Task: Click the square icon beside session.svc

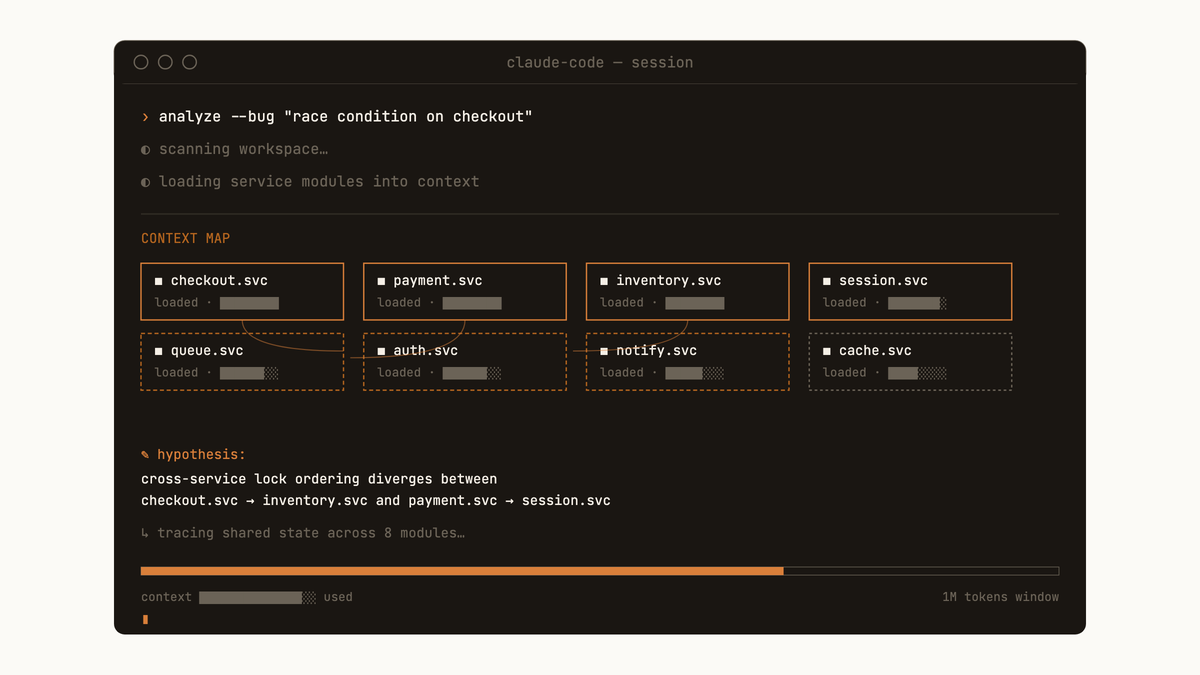Action: 827,281
